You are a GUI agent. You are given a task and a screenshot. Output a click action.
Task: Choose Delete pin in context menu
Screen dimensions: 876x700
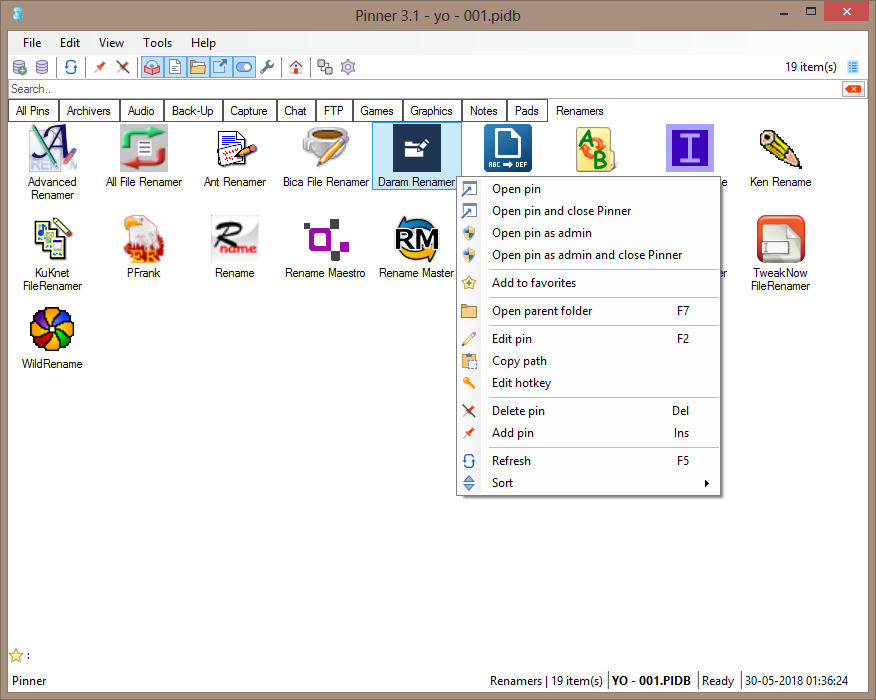point(588,411)
